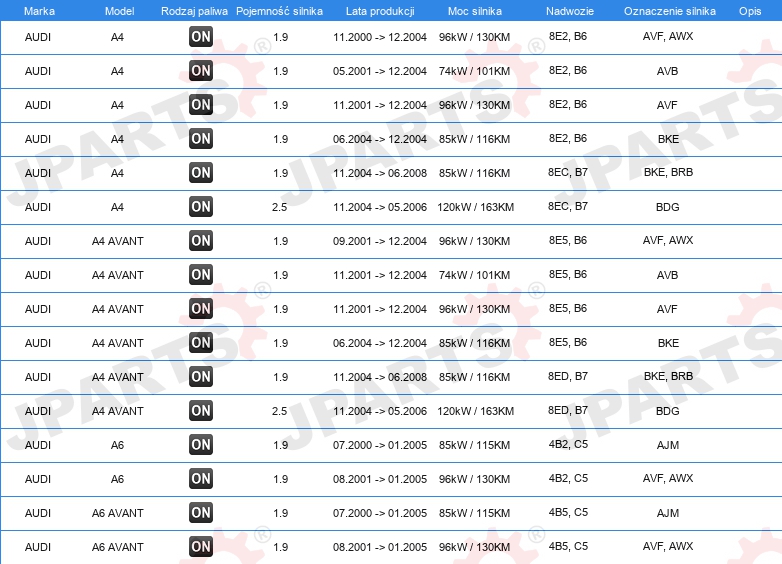Select the ON fuel icon in the A4 8EC BDG row
The width and height of the screenshot is (782, 564).
click(201, 206)
